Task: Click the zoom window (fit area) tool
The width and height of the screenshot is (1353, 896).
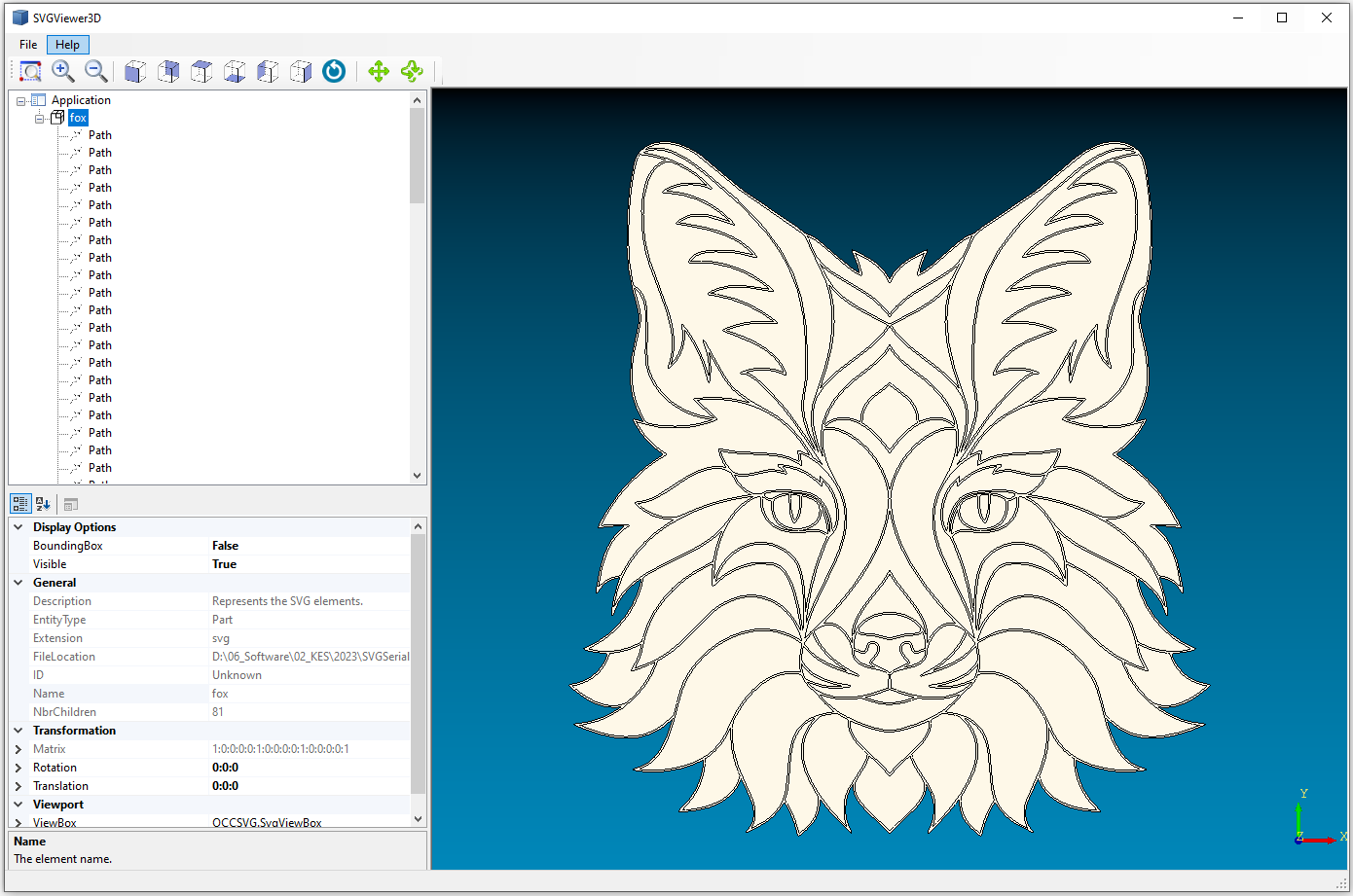Action: click(30, 71)
